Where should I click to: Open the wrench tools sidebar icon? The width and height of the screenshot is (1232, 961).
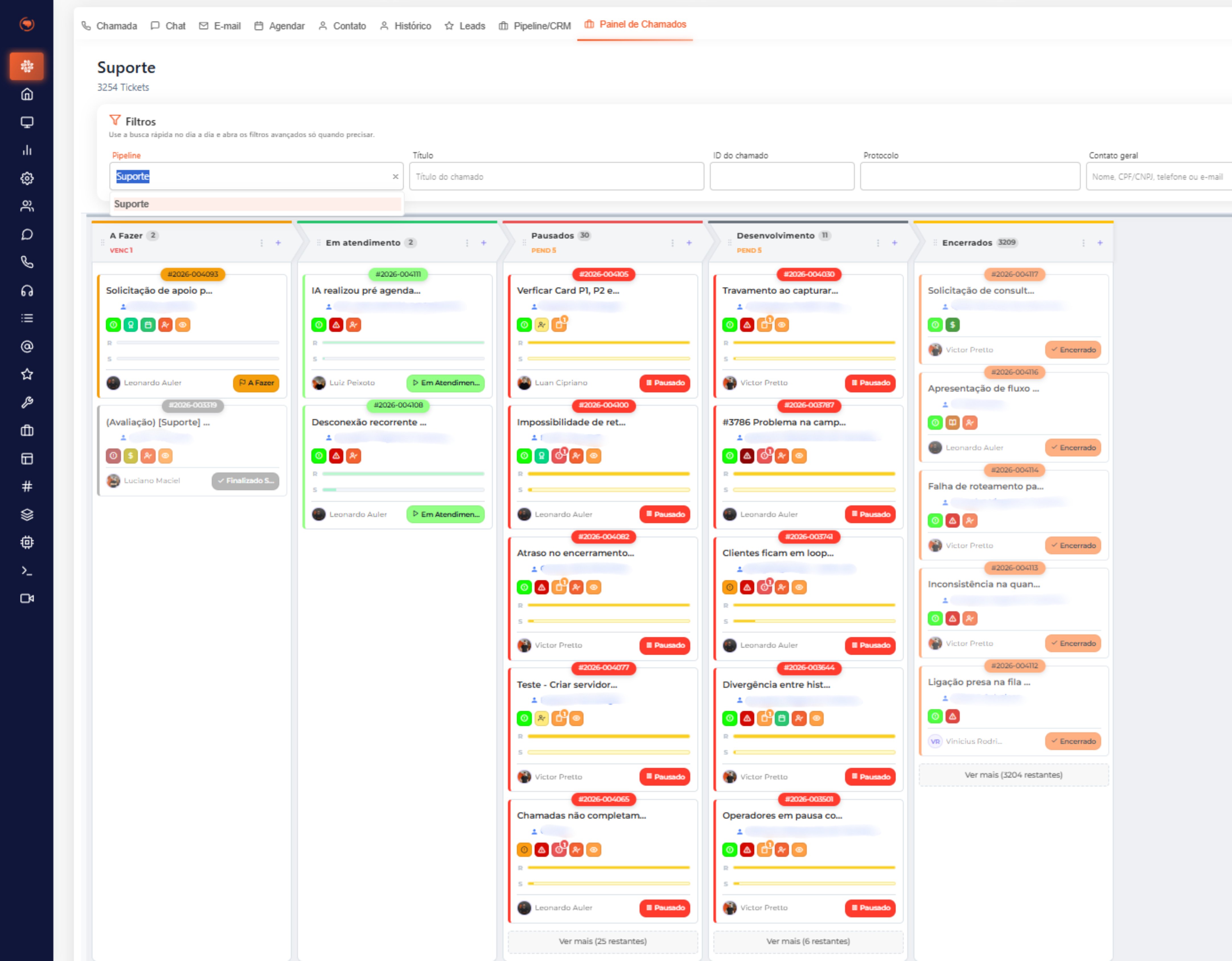[26, 402]
